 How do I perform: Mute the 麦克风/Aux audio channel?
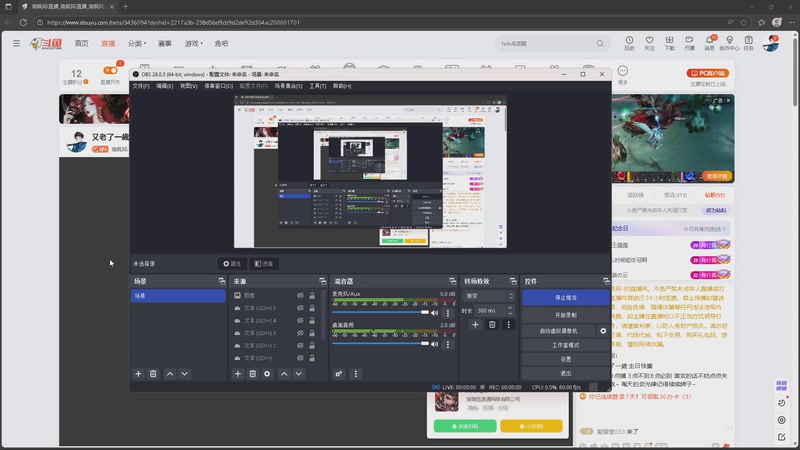click(435, 313)
